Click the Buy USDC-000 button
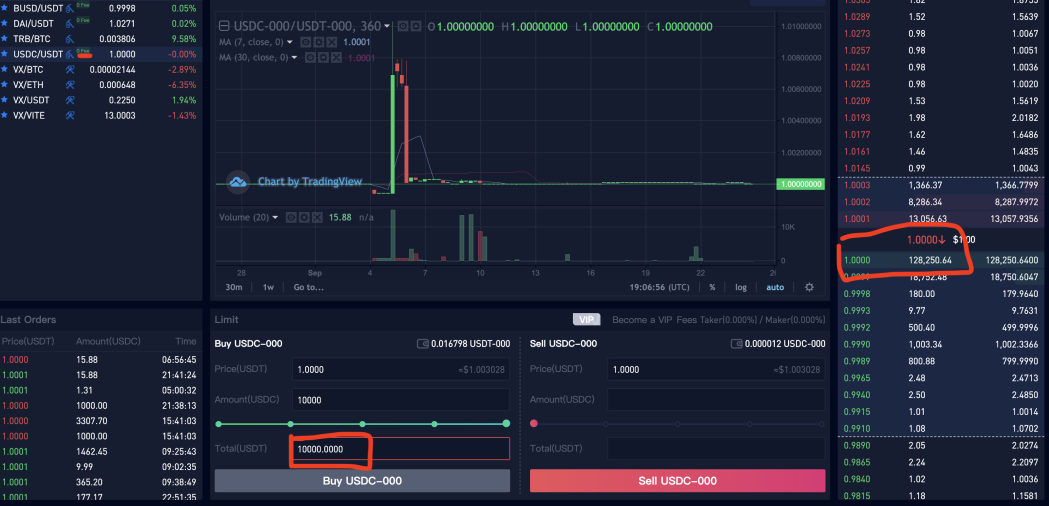Image resolution: width=1049 pixels, height=506 pixels. 362,481
